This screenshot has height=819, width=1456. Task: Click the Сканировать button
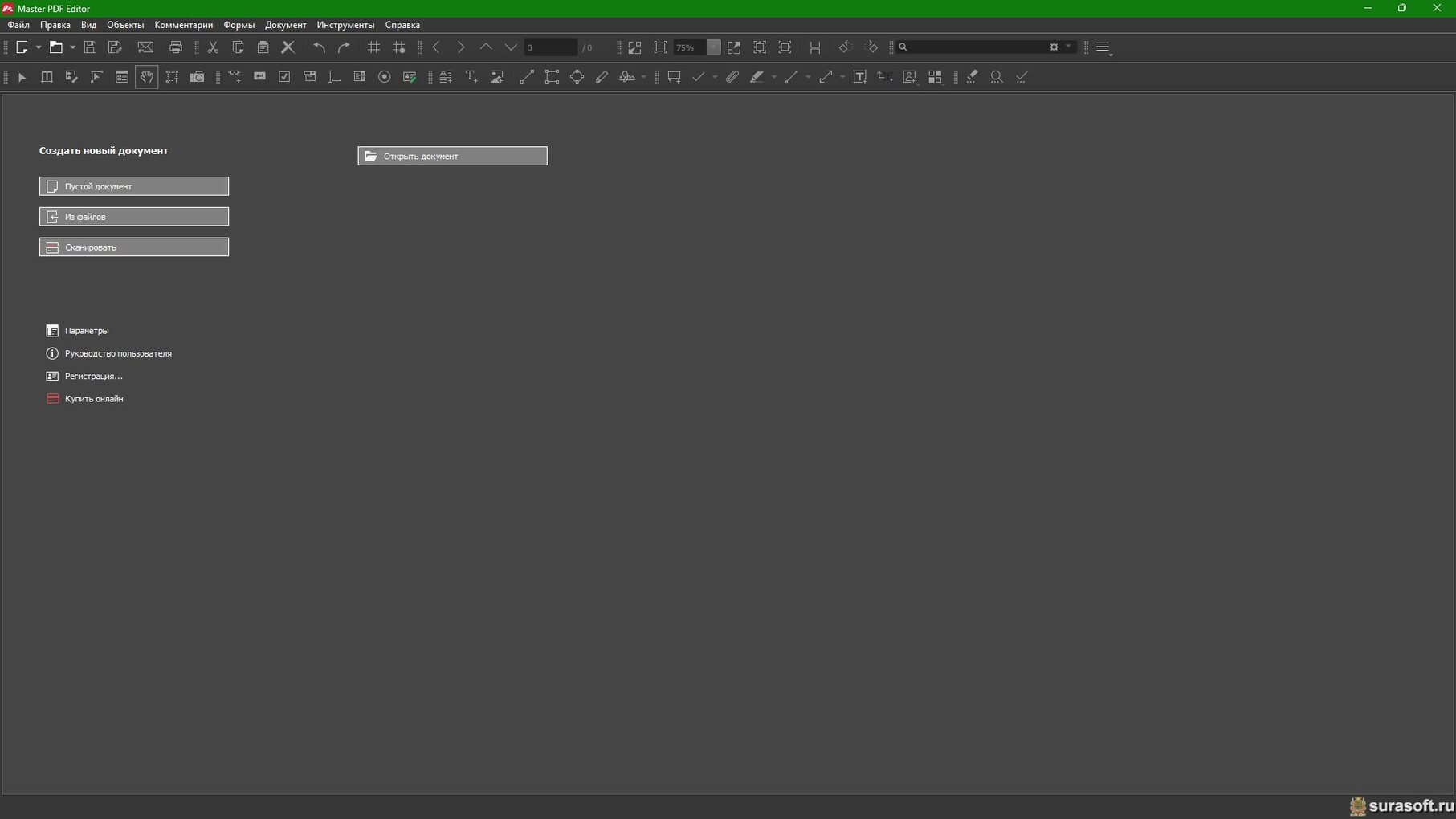click(x=134, y=247)
